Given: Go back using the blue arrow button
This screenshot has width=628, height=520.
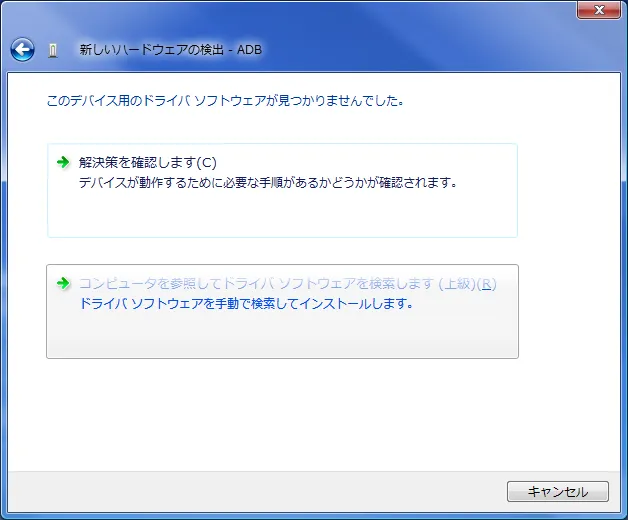Looking at the screenshot, I should click(22, 50).
